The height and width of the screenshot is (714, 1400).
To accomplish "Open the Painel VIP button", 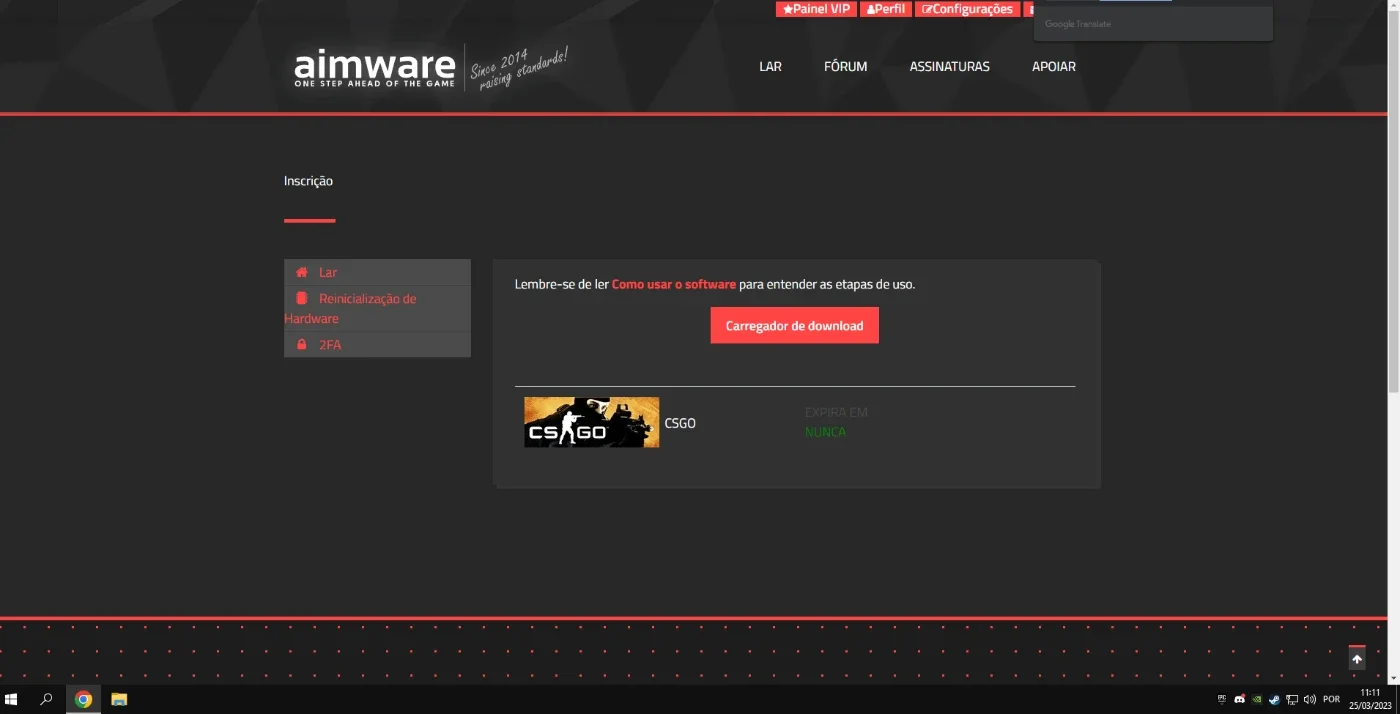I will coord(816,9).
